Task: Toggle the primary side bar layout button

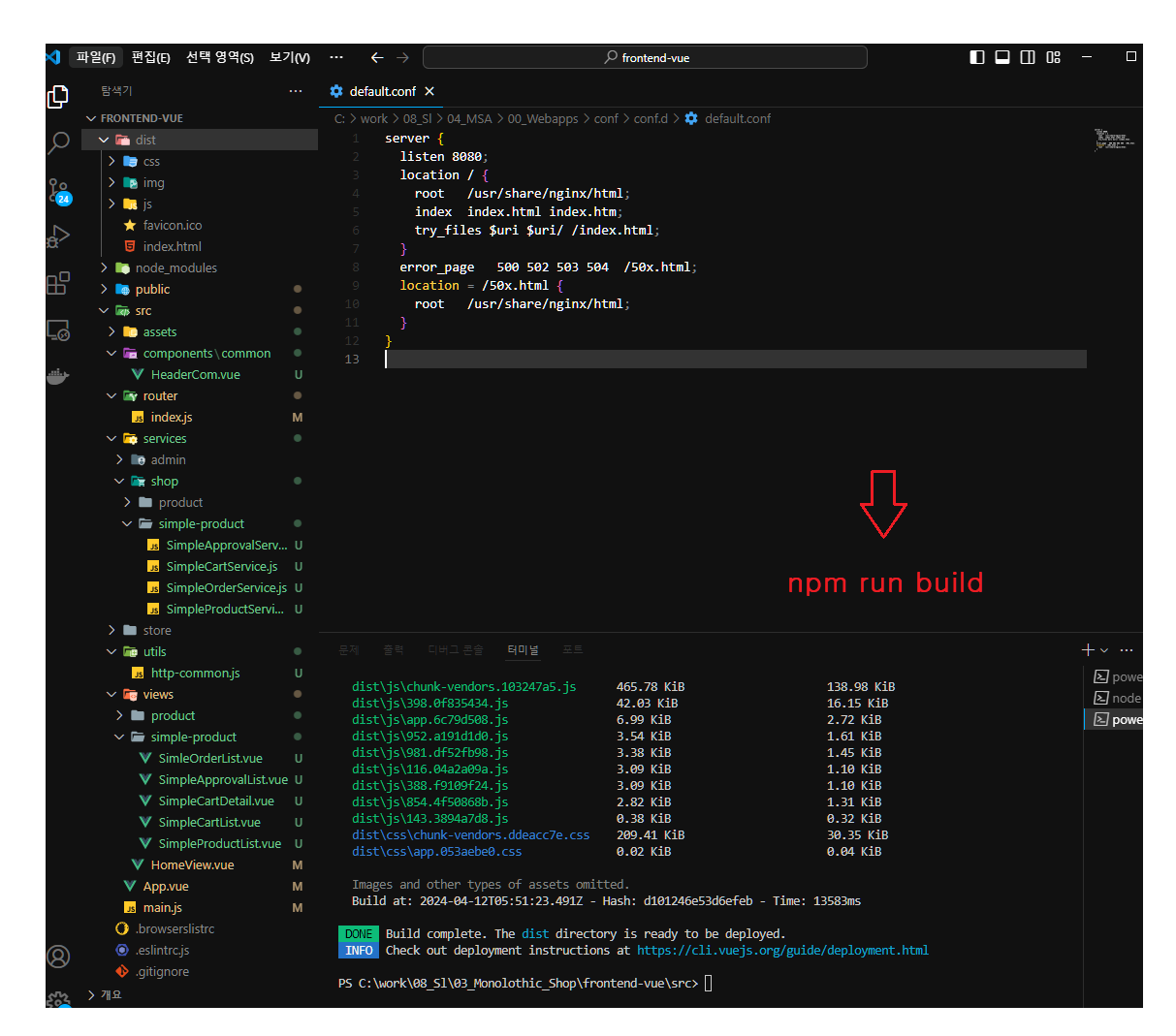Action: [977, 57]
